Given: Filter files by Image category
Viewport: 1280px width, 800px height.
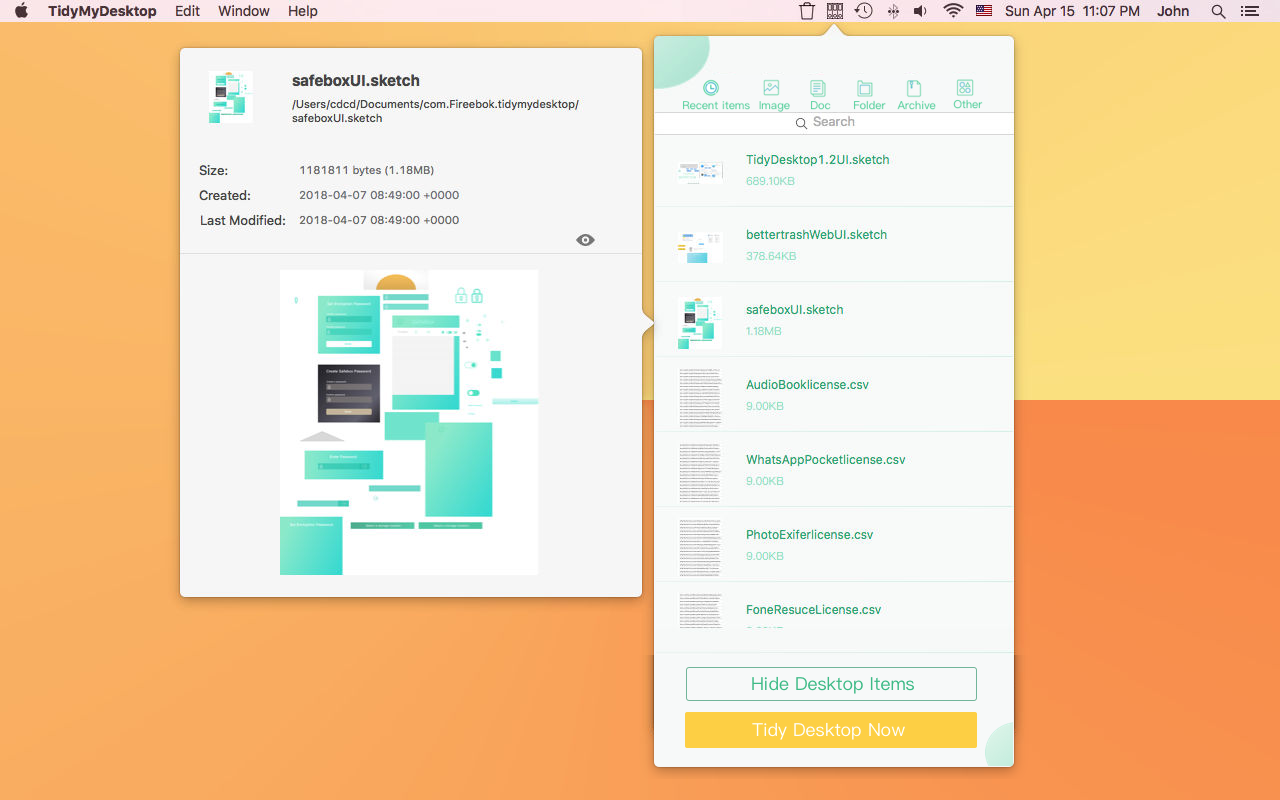Looking at the screenshot, I should [773, 95].
